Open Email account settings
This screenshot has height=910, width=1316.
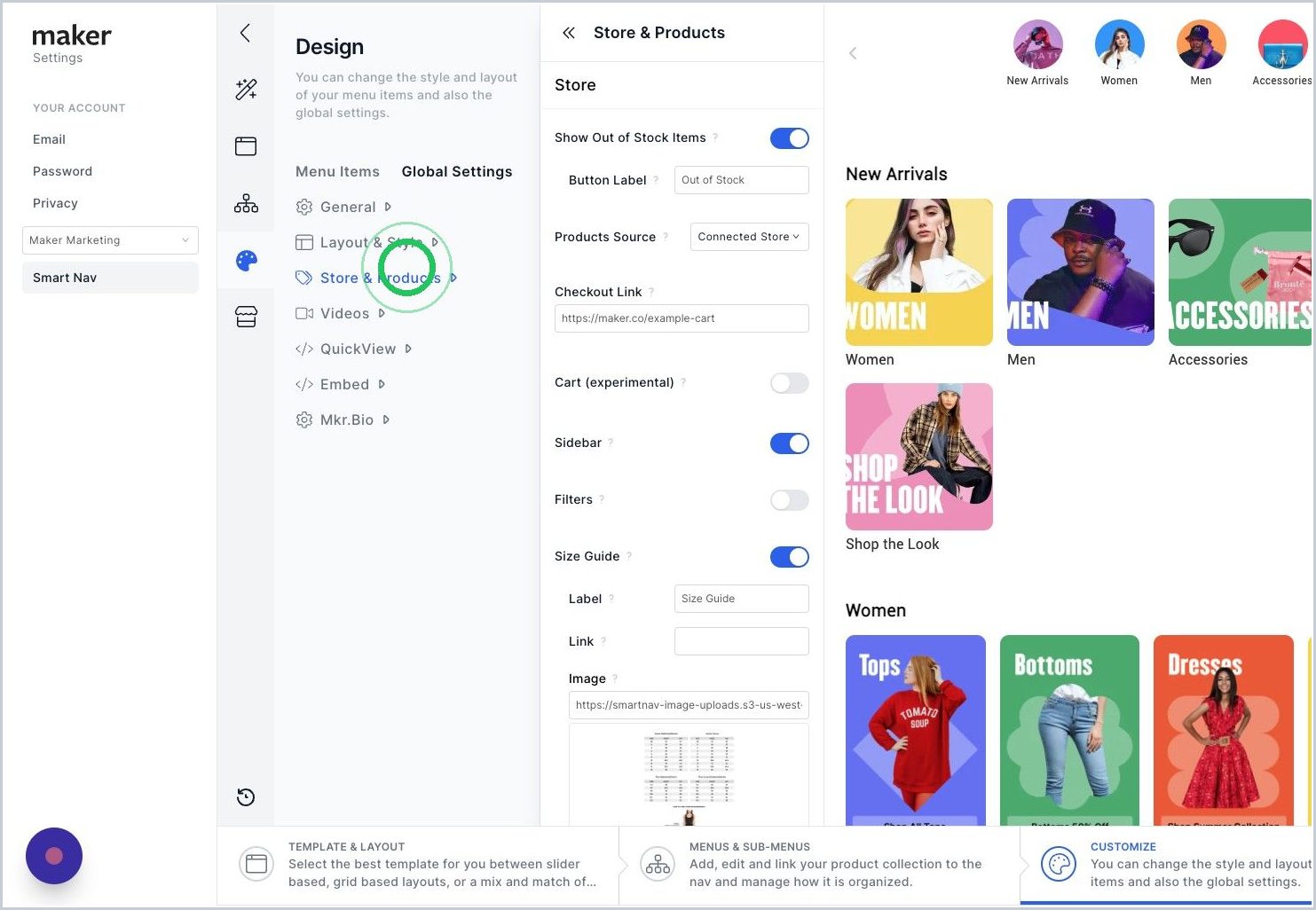49,139
